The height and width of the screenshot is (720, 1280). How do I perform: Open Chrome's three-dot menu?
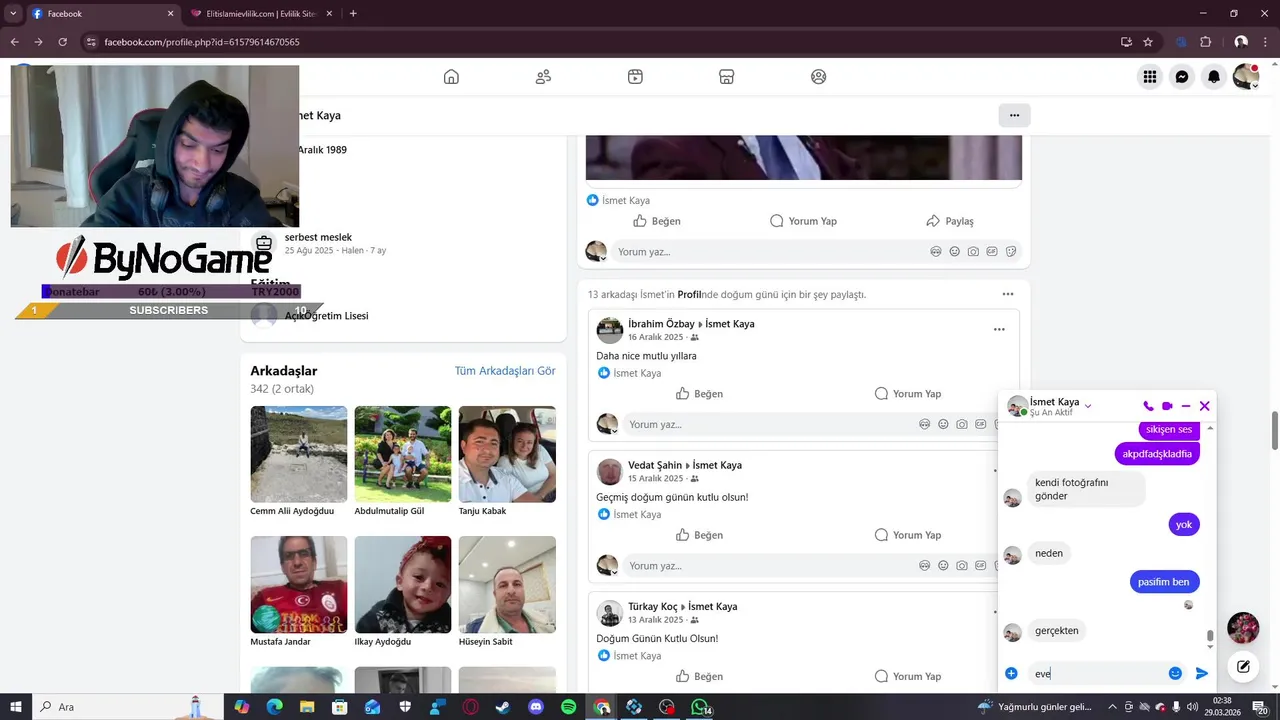(x=1266, y=42)
